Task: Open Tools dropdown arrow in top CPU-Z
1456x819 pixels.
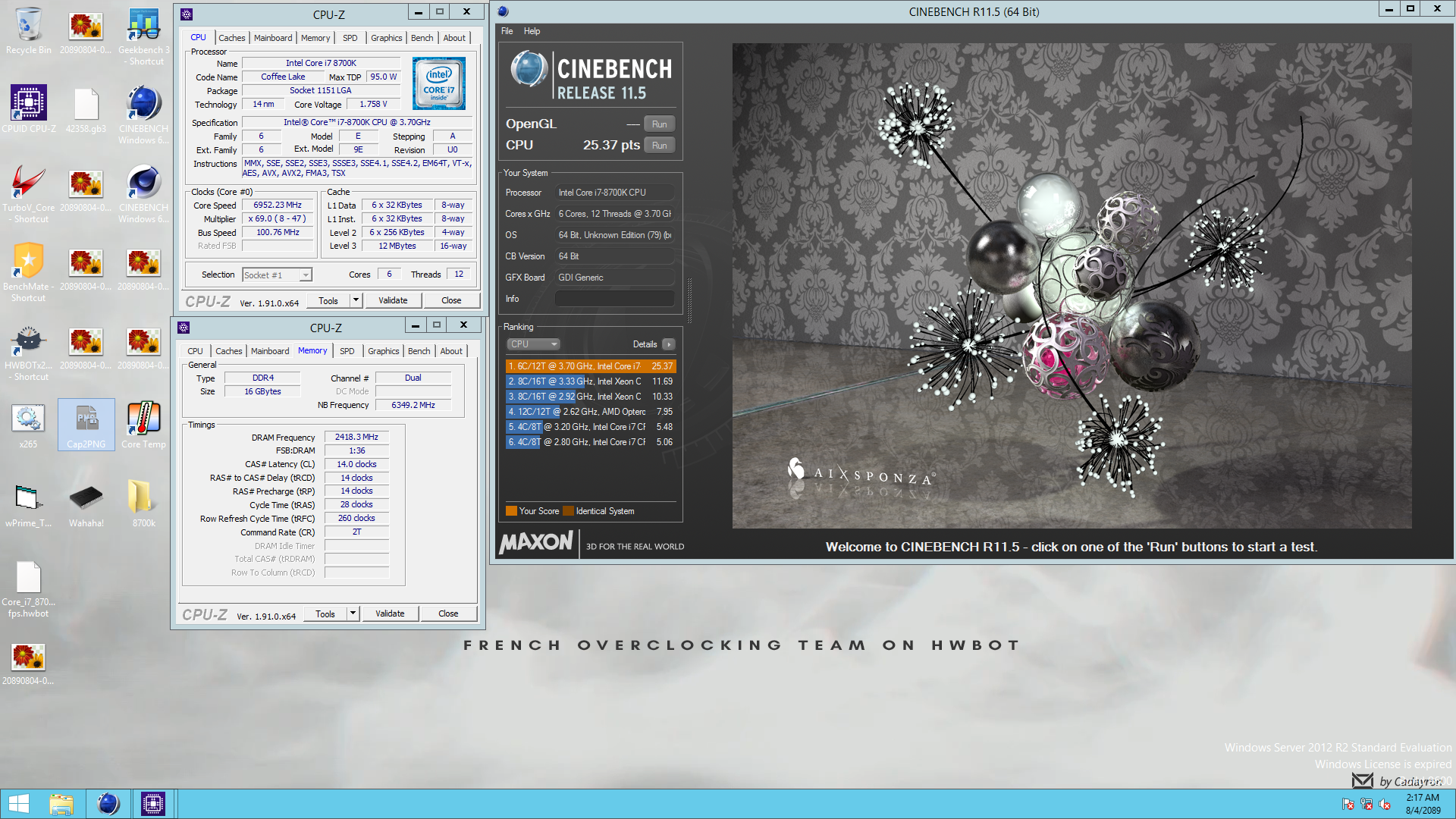Action: 356,300
